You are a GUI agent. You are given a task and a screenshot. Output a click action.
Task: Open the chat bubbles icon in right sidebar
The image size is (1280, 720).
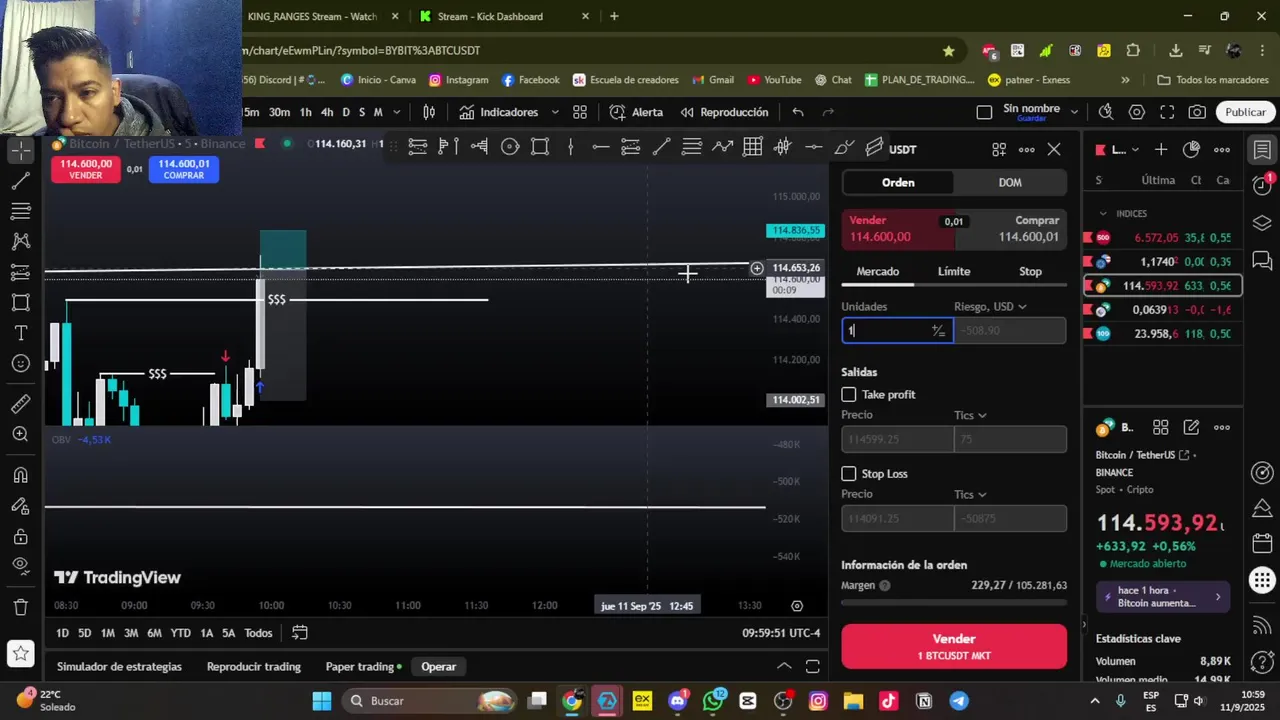pyautogui.click(x=1262, y=261)
